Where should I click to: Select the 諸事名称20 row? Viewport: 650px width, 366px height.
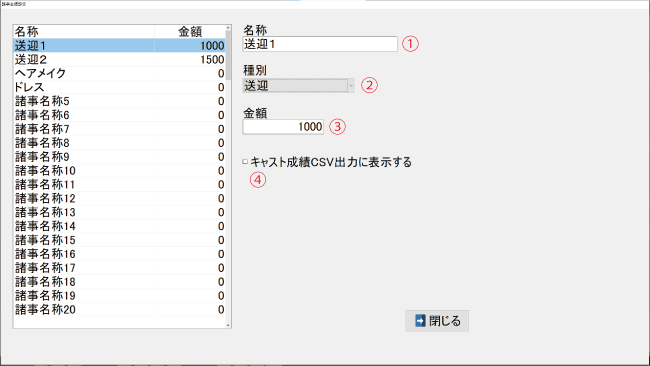(x=119, y=310)
